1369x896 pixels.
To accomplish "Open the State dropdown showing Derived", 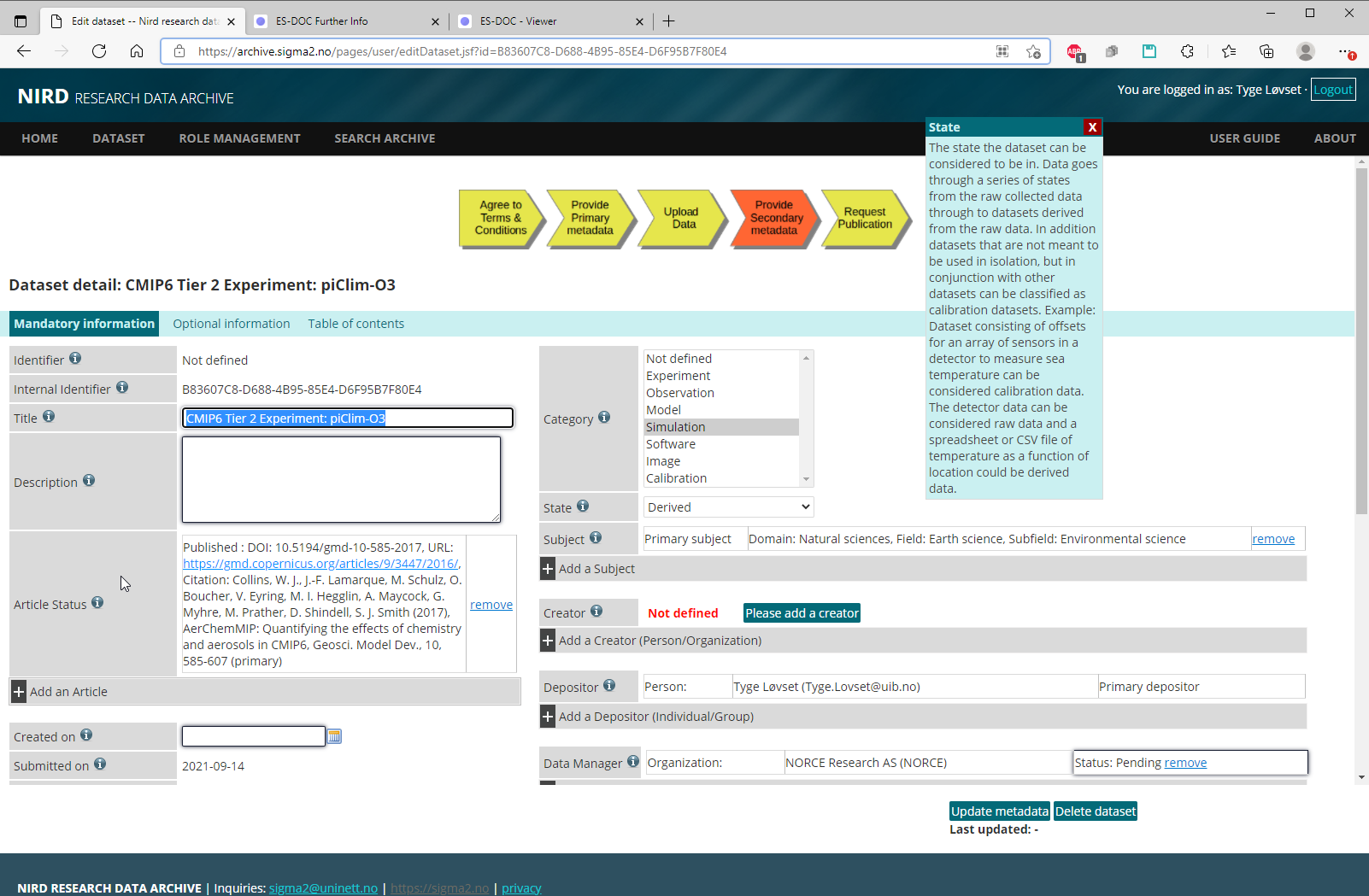I will click(728, 507).
